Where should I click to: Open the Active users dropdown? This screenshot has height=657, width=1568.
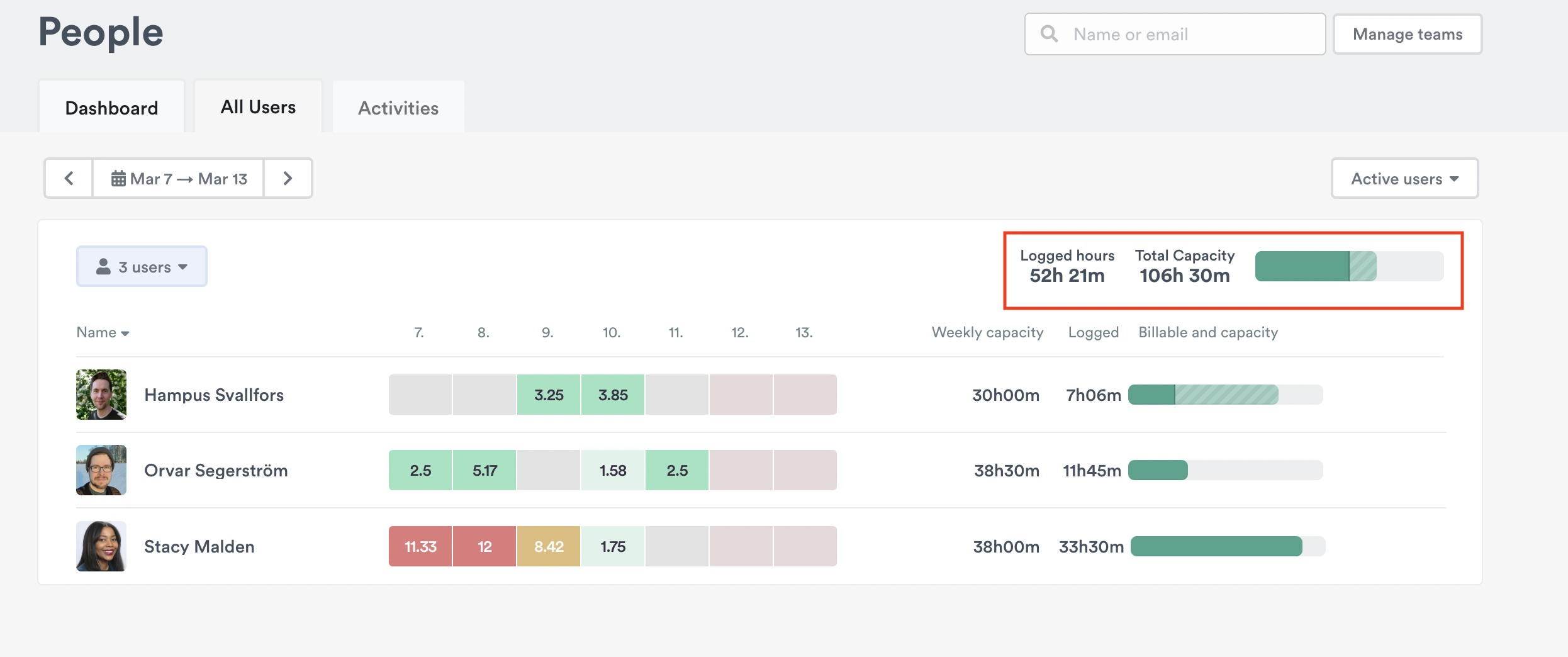pyautogui.click(x=1404, y=179)
